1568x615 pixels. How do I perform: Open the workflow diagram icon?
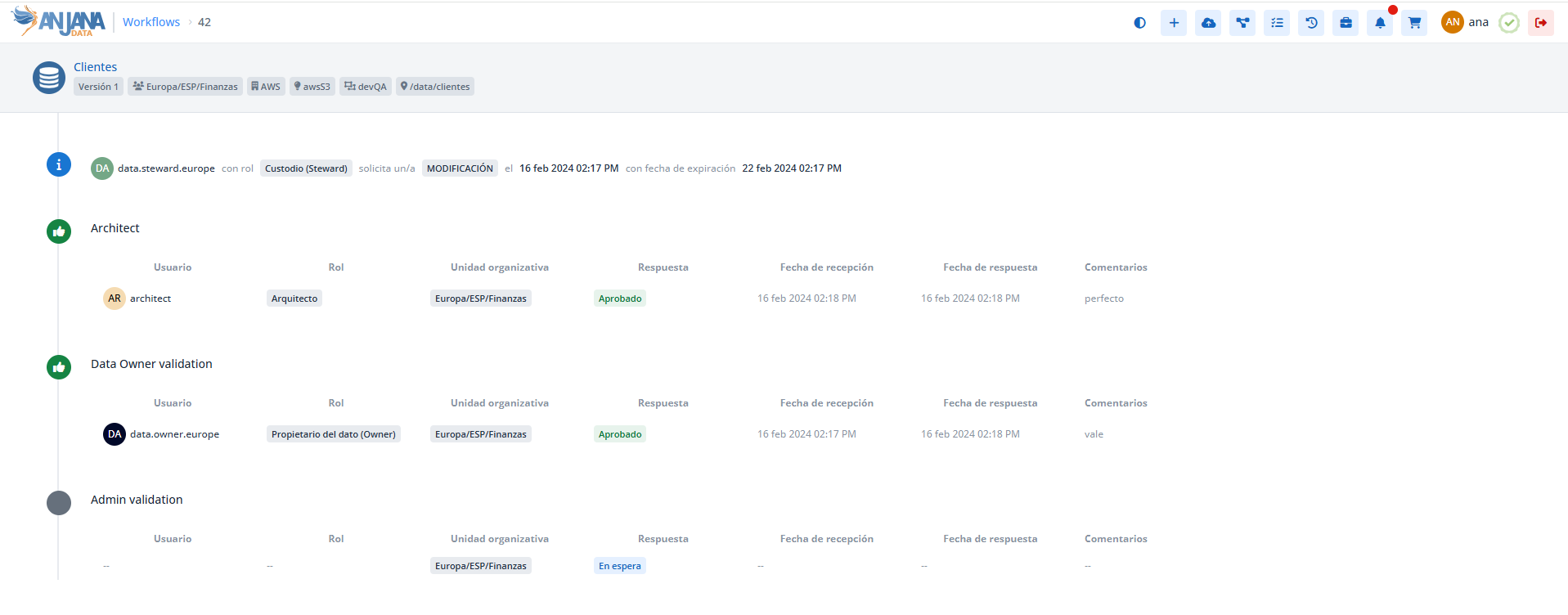tap(1242, 23)
